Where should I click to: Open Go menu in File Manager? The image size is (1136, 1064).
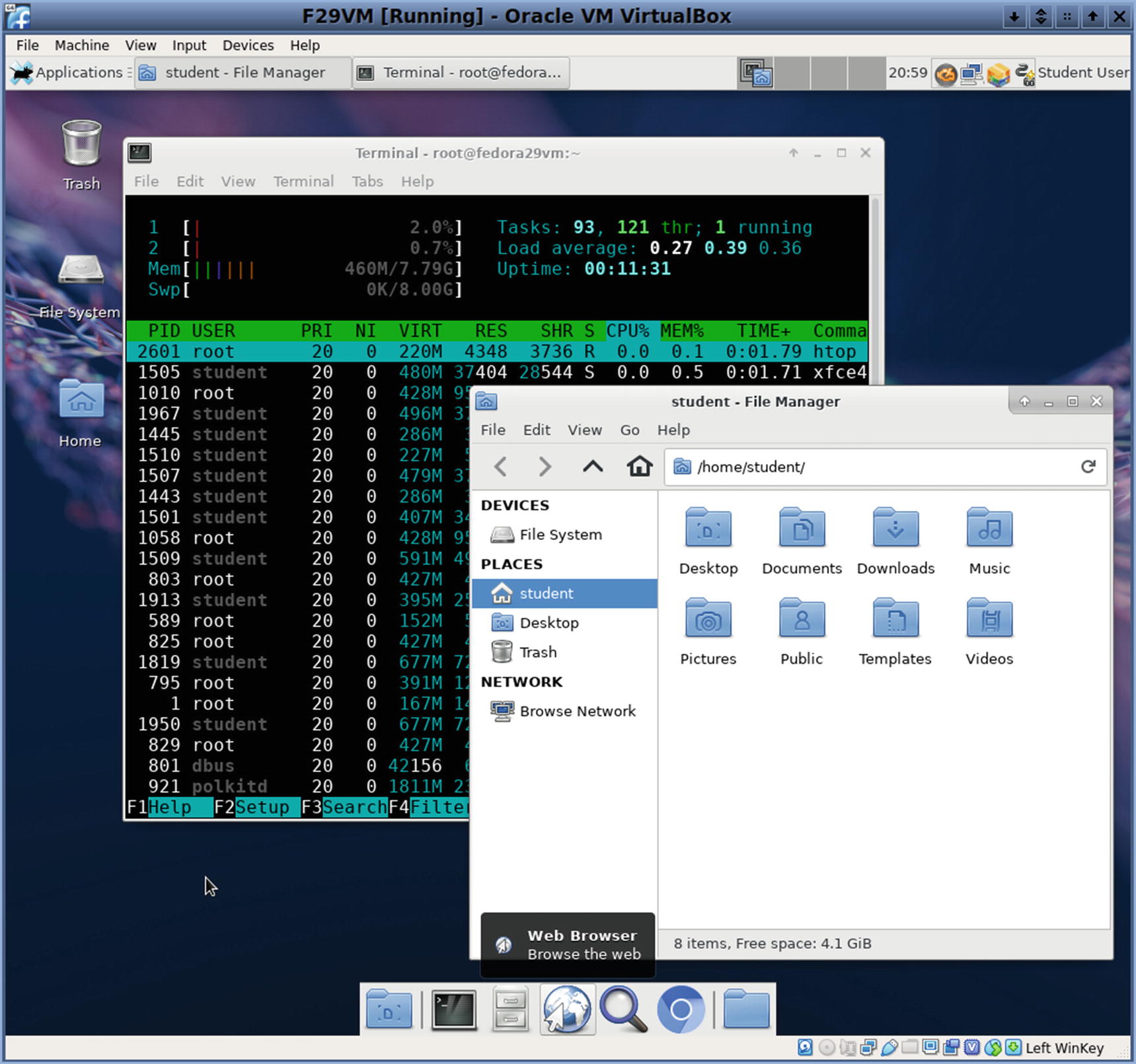pos(629,430)
